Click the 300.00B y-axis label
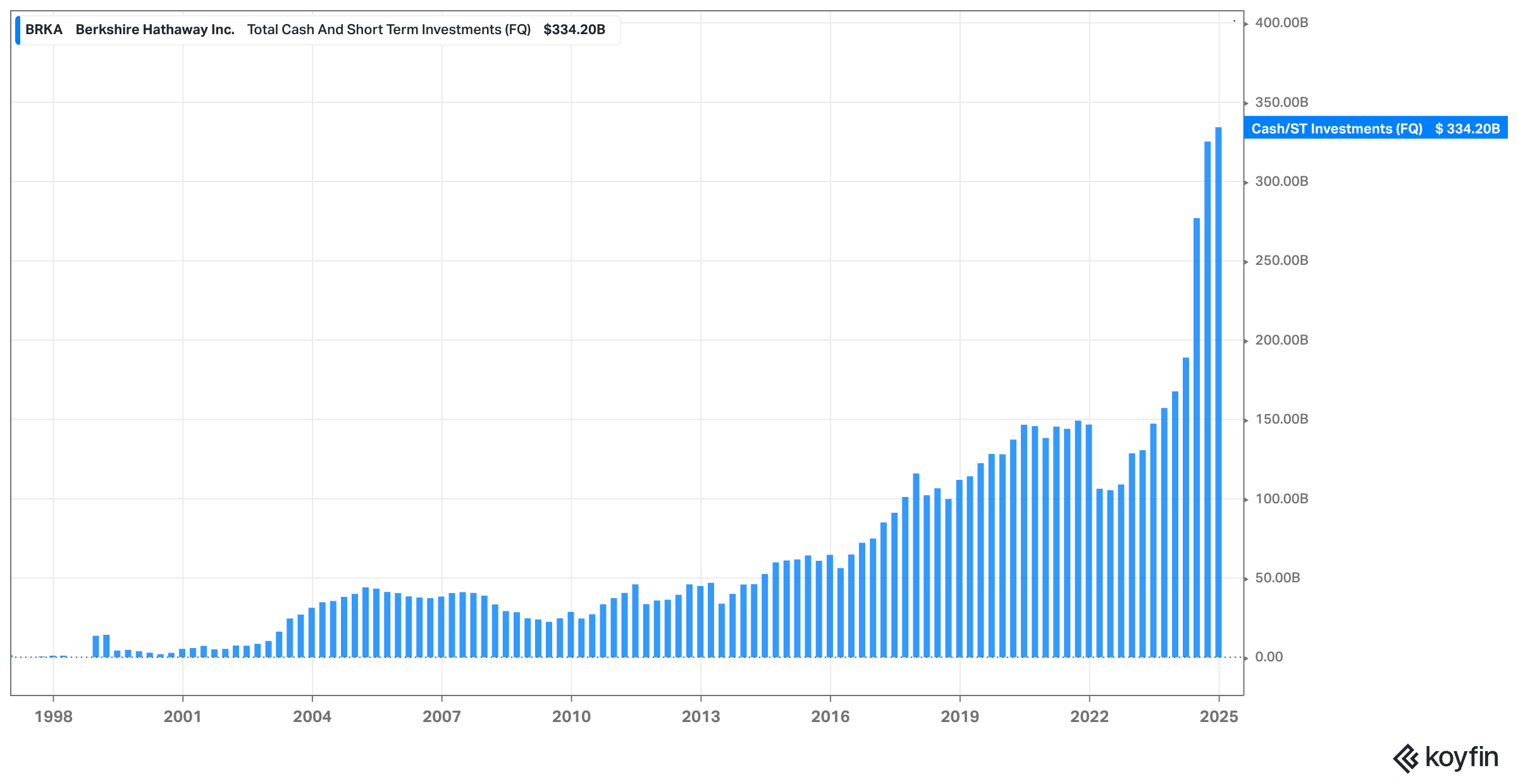The image size is (1518, 784). click(x=1281, y=181)
